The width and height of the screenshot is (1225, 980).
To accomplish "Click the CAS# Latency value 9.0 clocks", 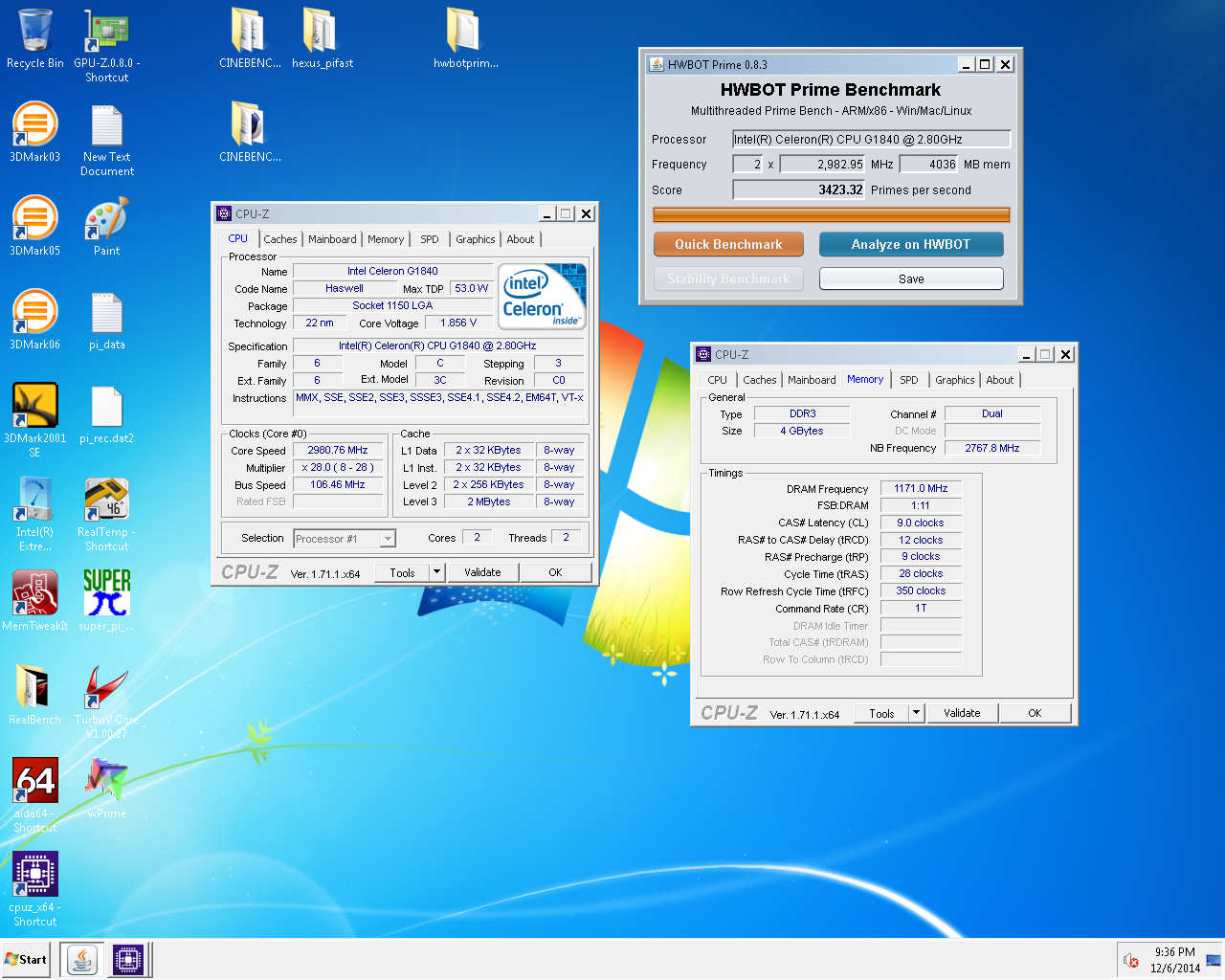I will click(x=921, y=523).
